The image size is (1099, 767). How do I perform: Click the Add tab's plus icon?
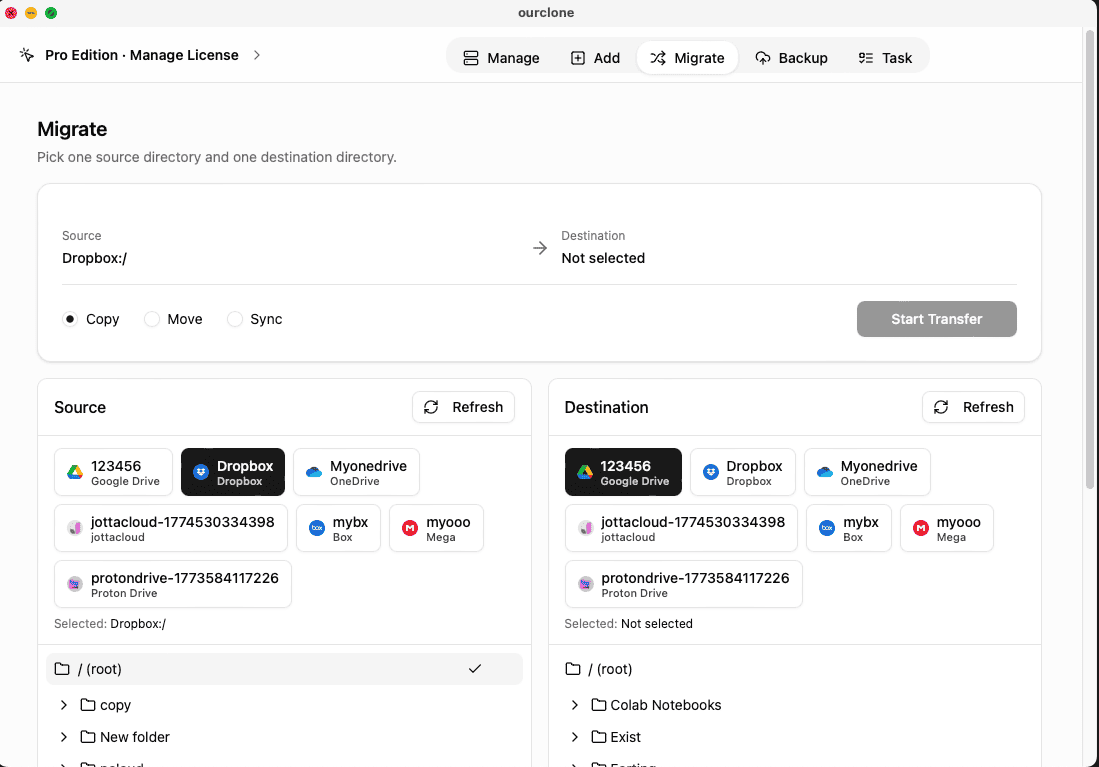click(578, 58)
